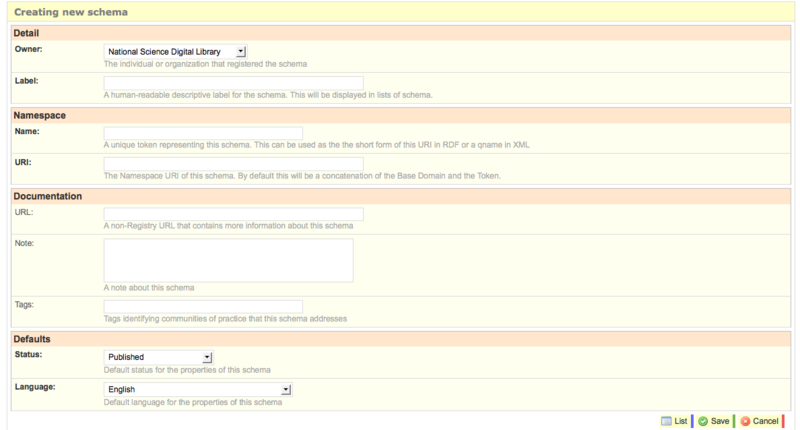Click the red Cancel cross icon
The height and width of the screenshot is (430, 800).
click(x=745, y=421)
